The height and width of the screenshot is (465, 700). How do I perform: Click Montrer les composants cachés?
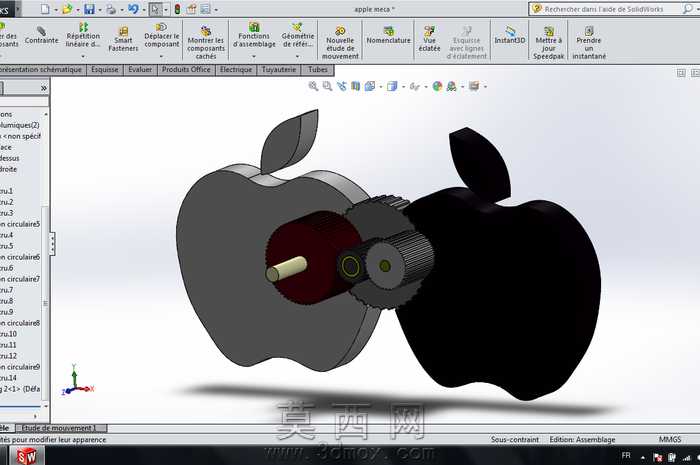[x=205, y=43]
